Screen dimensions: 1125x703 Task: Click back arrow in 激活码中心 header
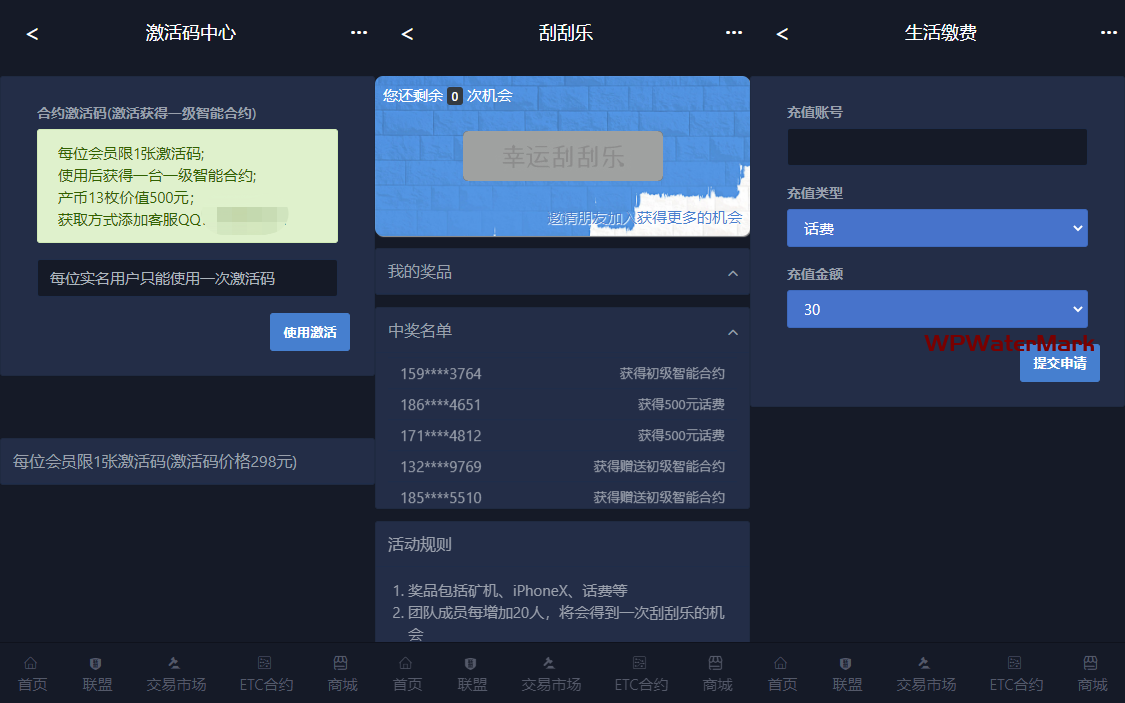coord(32,34)
